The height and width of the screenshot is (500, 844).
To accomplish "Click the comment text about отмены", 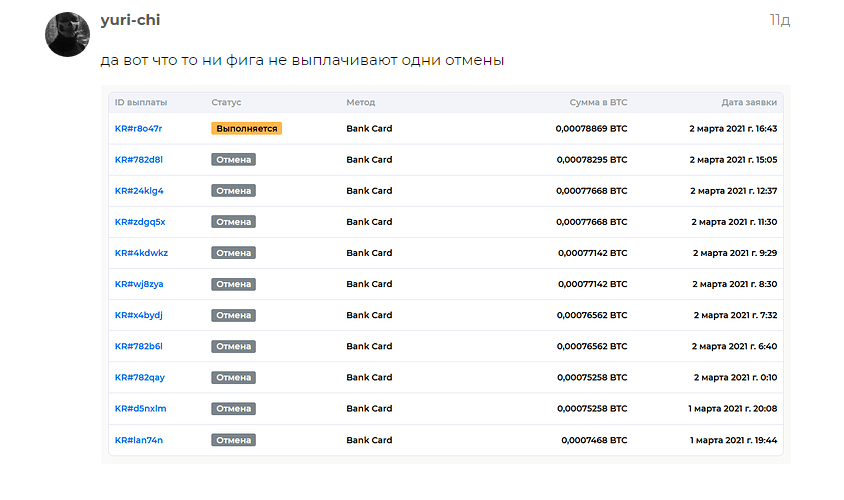I will (x=302, y=60).
